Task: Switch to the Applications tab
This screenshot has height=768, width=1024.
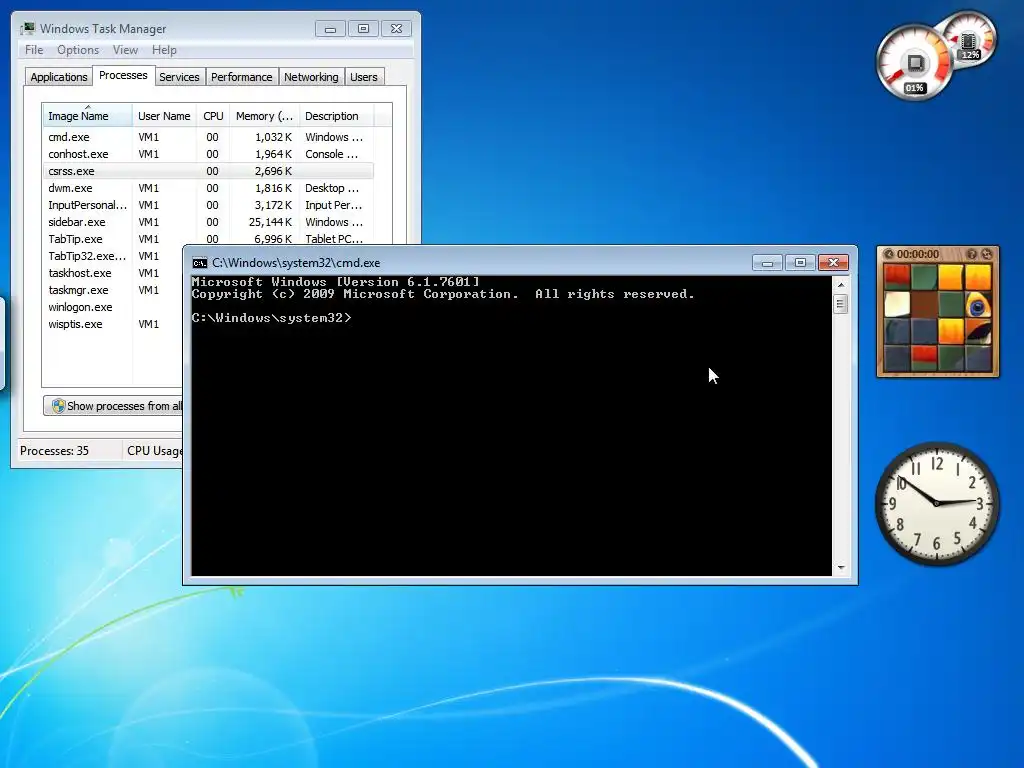Action: point(59,77)
